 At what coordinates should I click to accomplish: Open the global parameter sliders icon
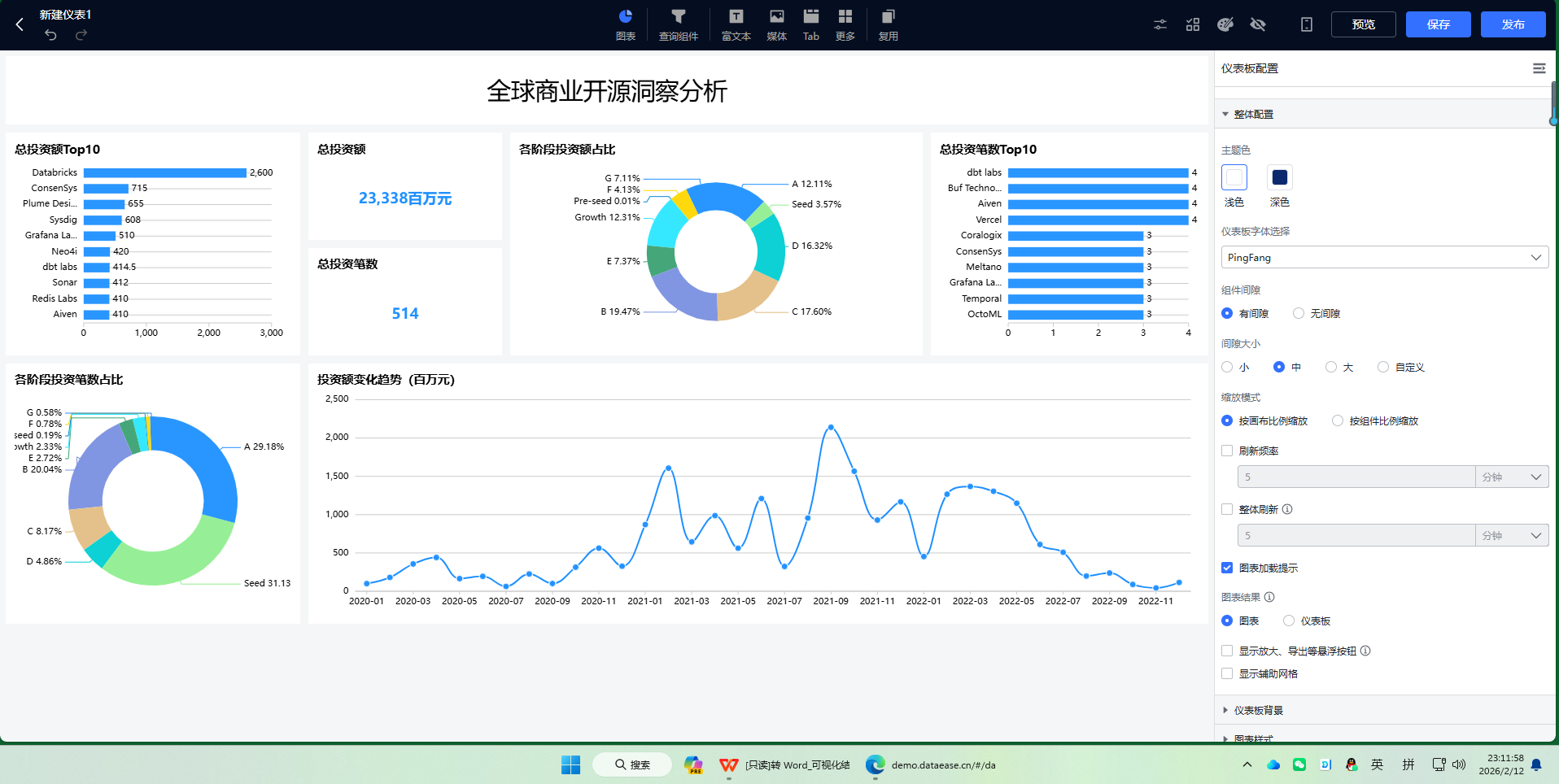pos(1160,24)
